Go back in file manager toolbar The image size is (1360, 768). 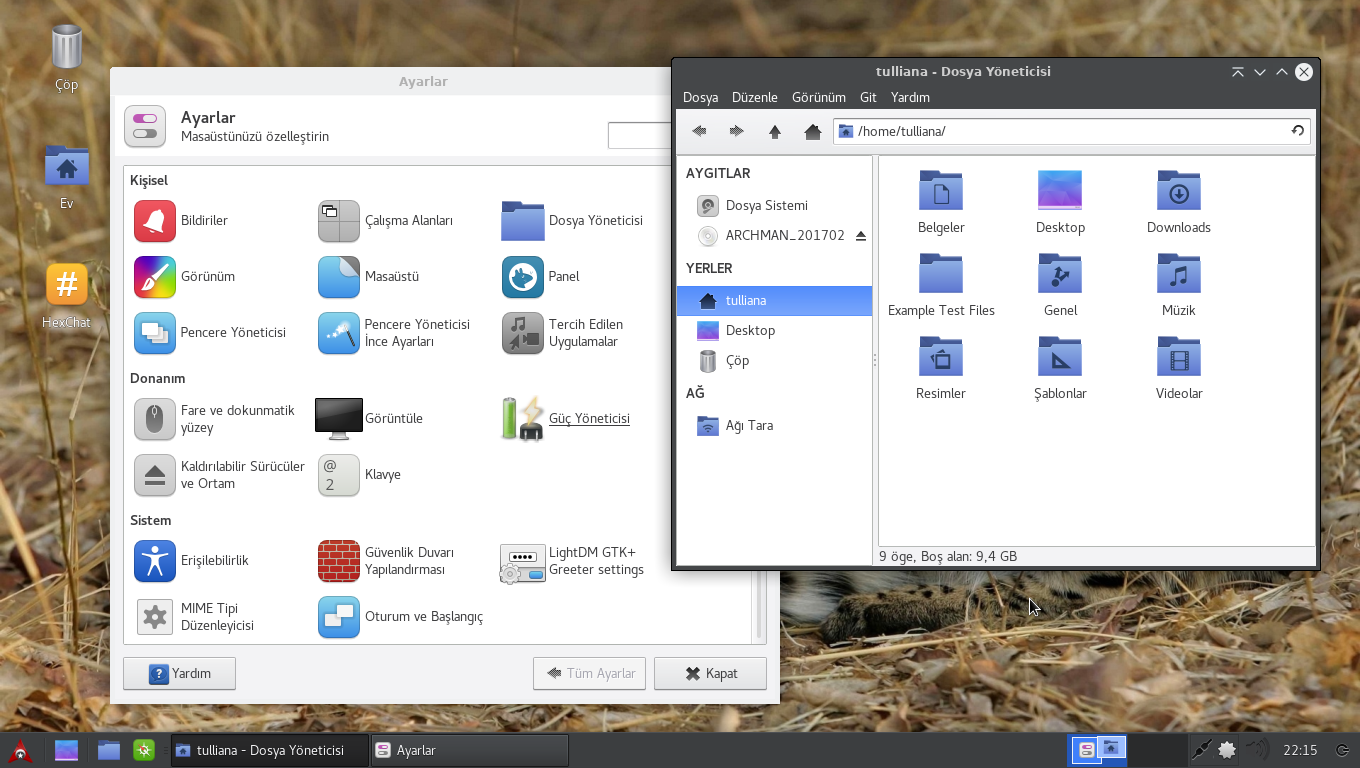(x=699, y=131)
